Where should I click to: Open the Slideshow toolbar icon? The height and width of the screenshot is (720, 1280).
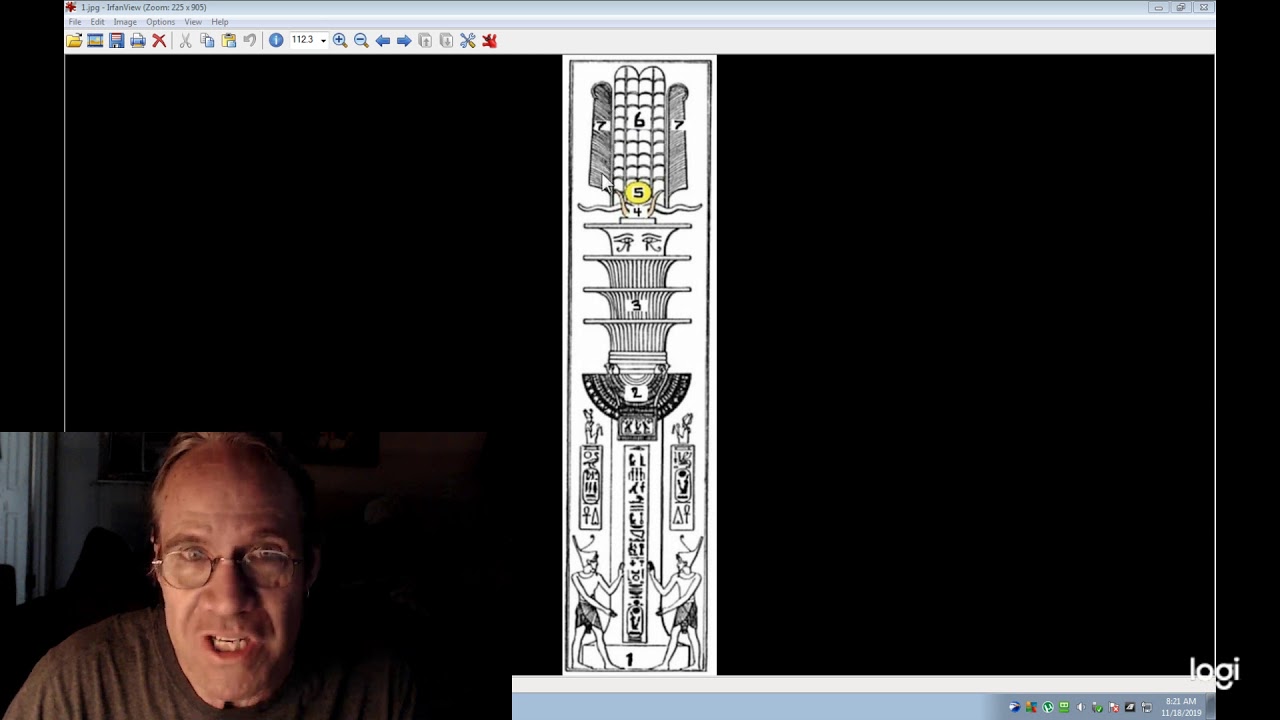click(x=95, y=40)
